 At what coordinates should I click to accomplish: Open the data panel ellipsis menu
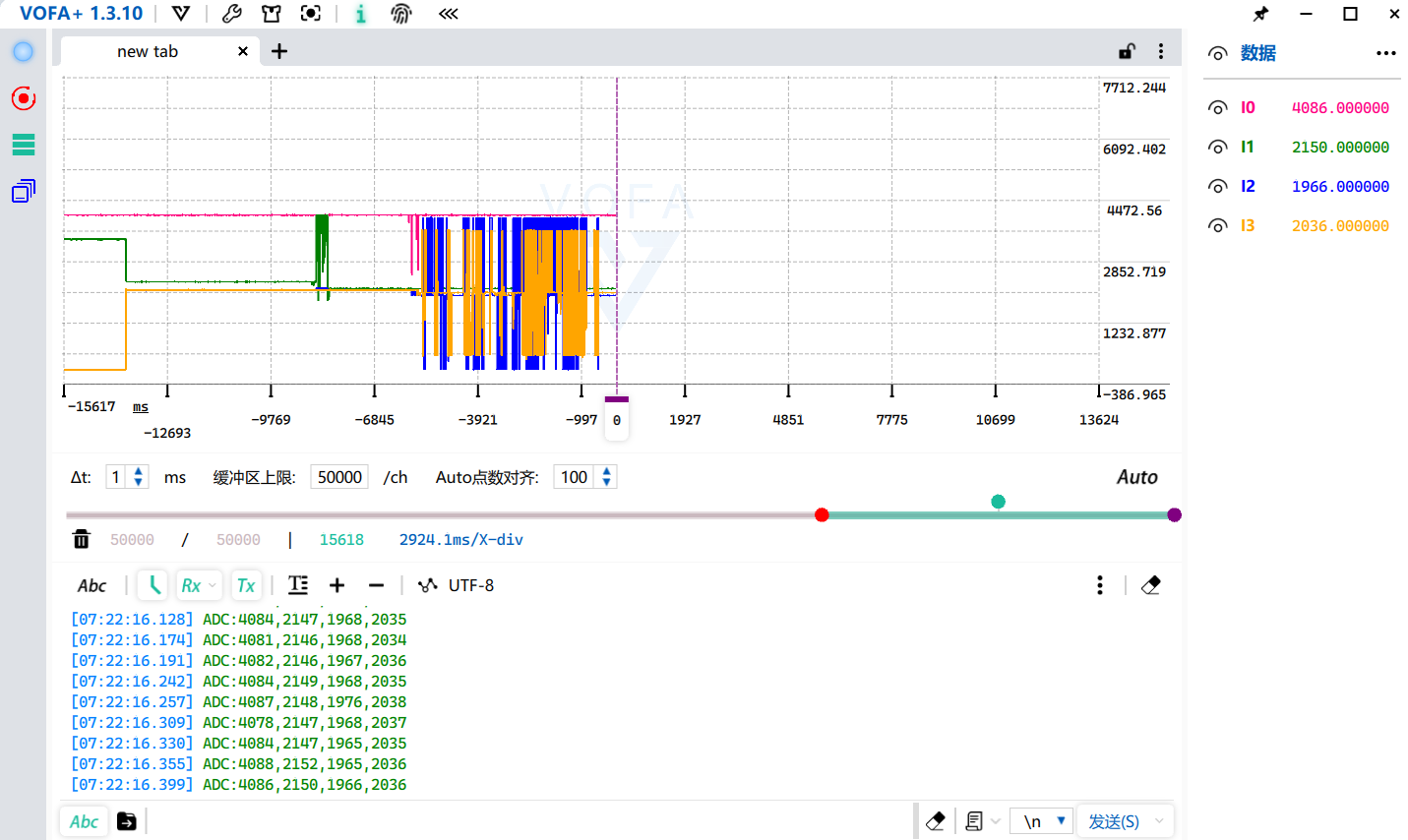click(1386, 53)
